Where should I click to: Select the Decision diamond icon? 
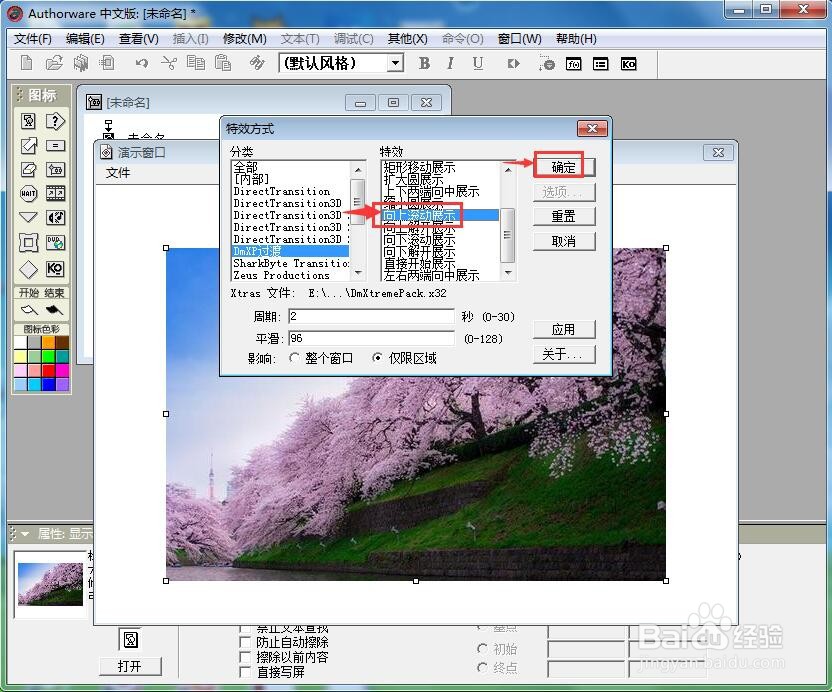pos(29,269)
